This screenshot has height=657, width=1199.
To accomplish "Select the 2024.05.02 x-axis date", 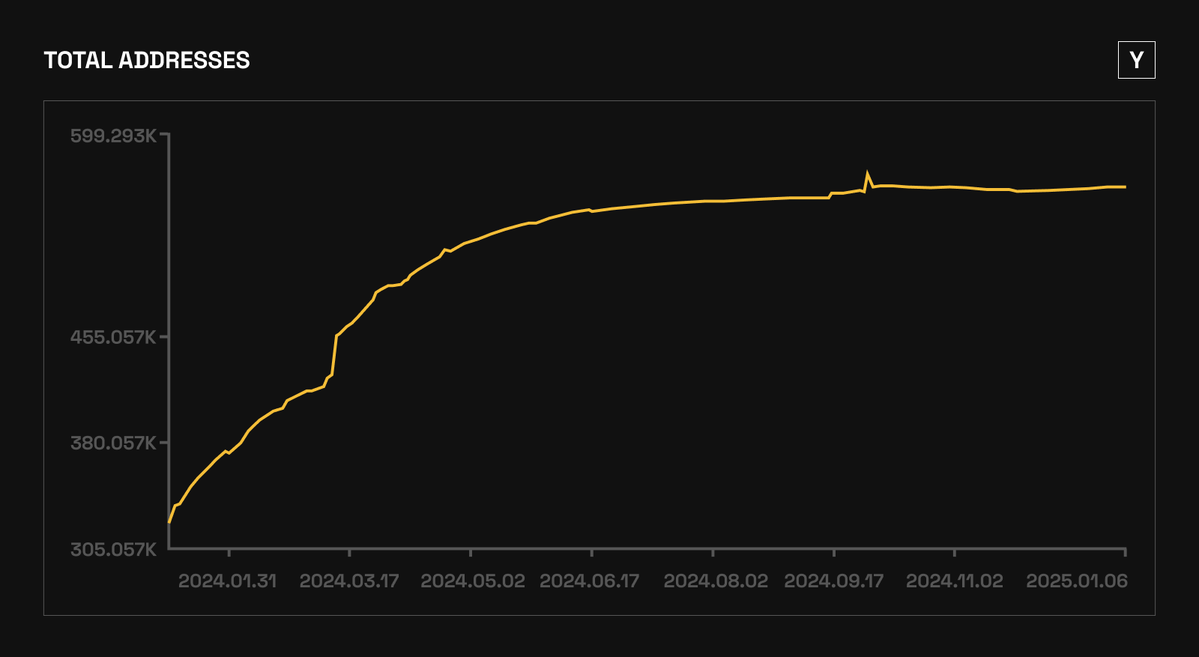I will (471, 581).
